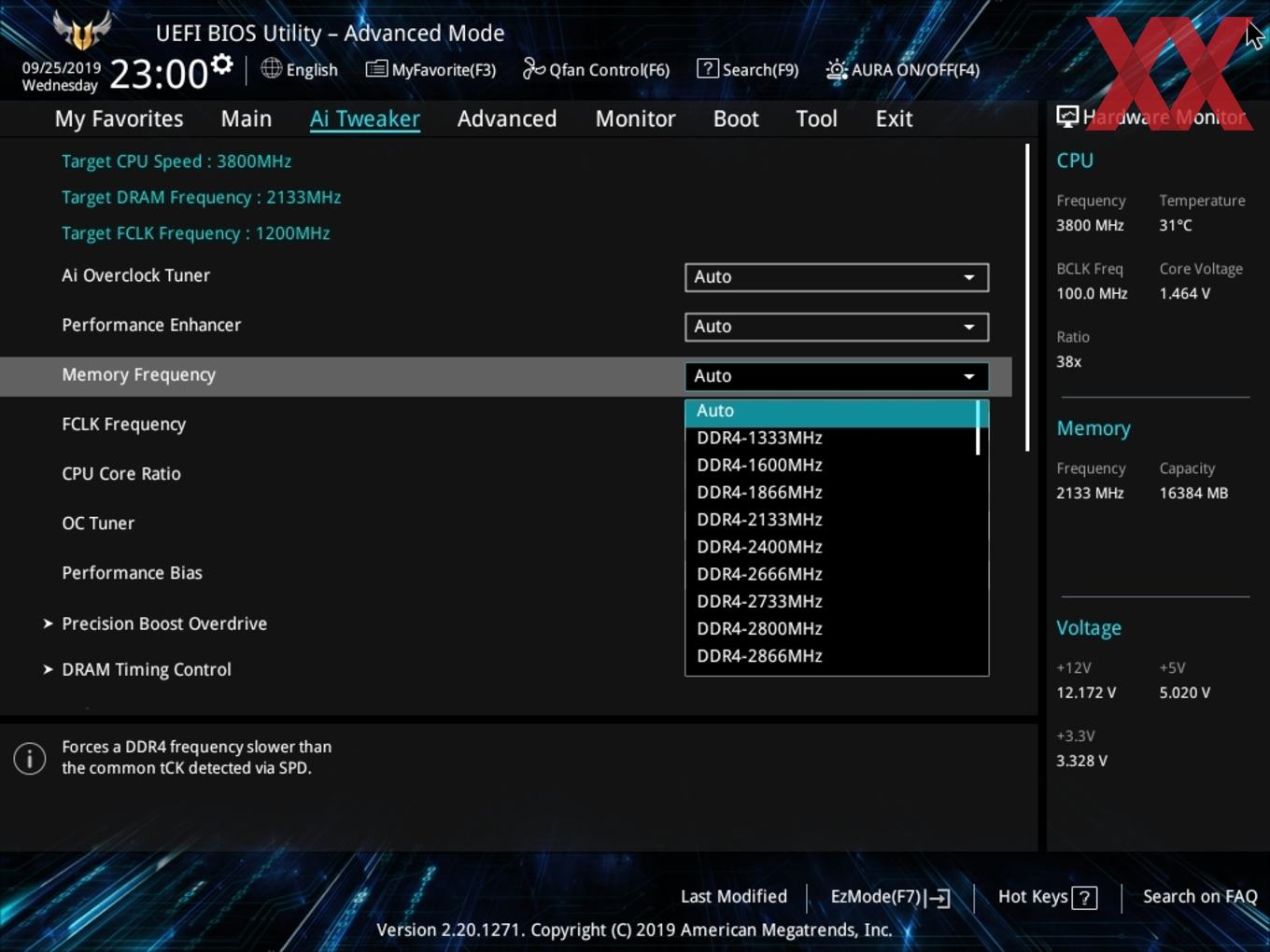Open the Advanced tab
1270x952 pixels.
507,119
